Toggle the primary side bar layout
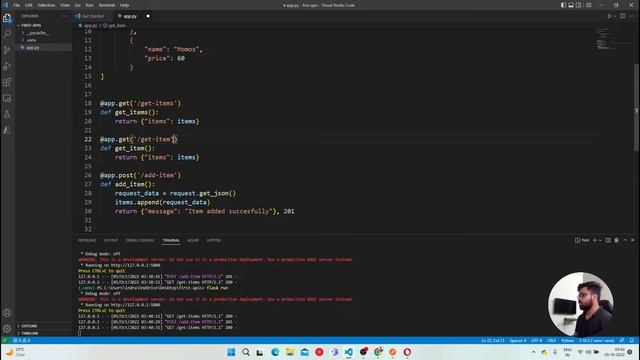This screenshot has width=640, height=360. coord(563,5)
